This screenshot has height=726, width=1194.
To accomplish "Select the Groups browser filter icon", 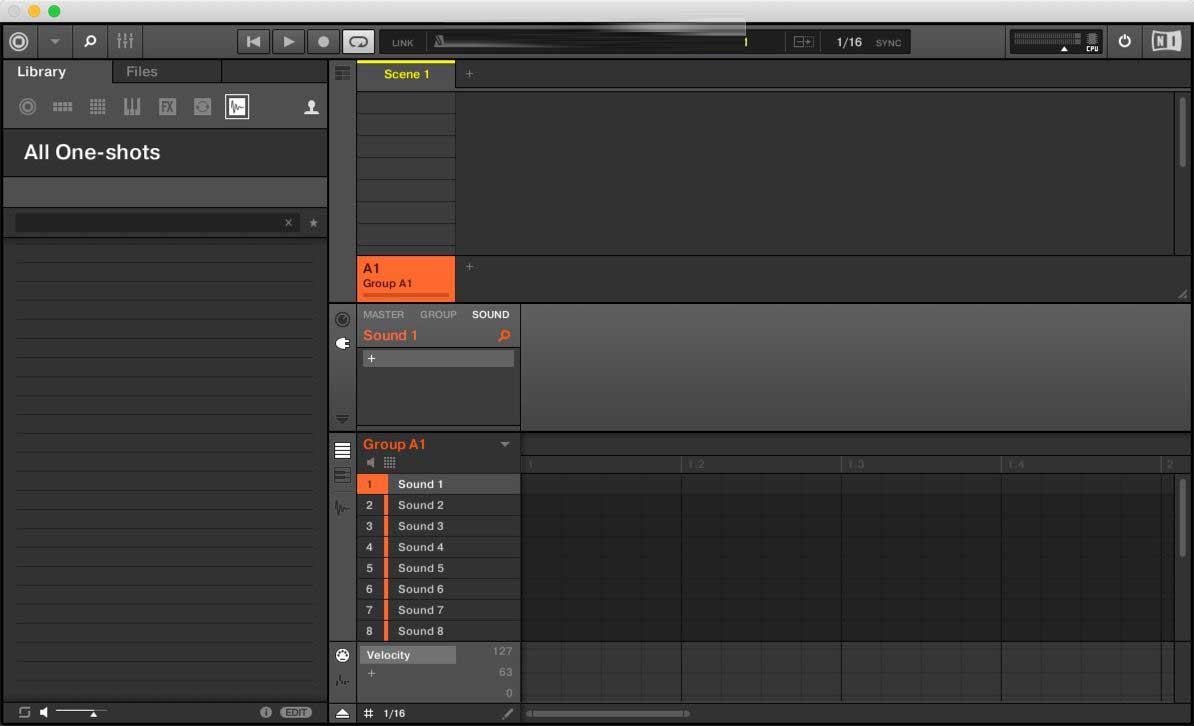I will (x=62, y=107).
